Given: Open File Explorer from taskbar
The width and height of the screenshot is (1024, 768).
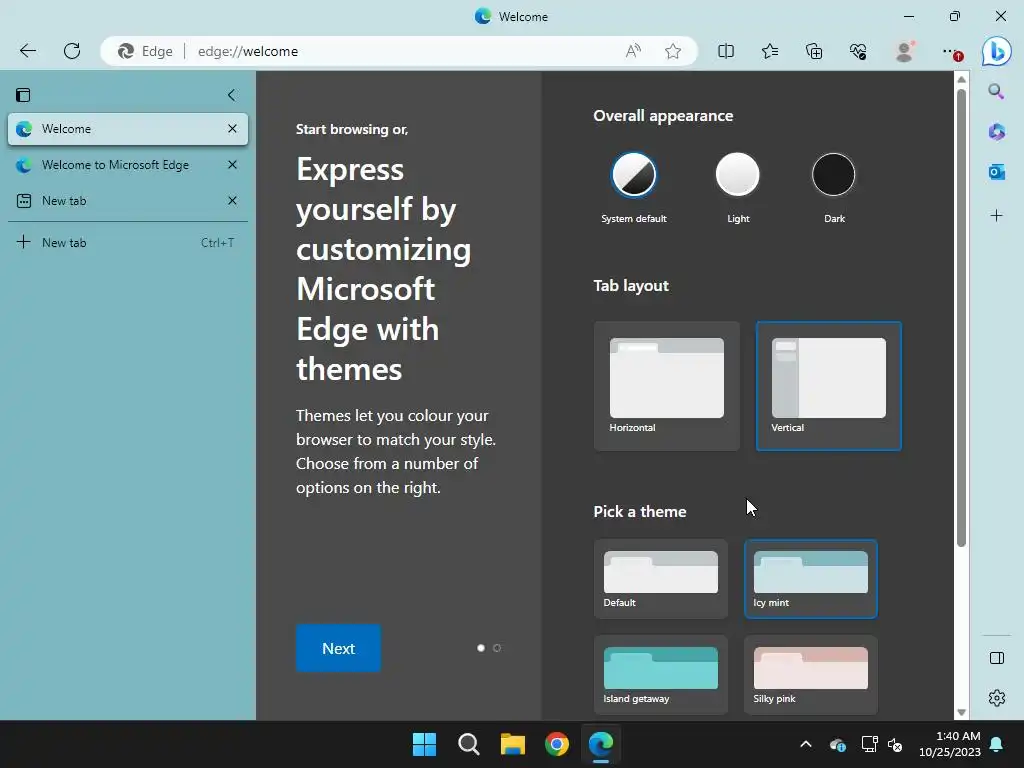Looking at the screenshot, I should point(513,744).
